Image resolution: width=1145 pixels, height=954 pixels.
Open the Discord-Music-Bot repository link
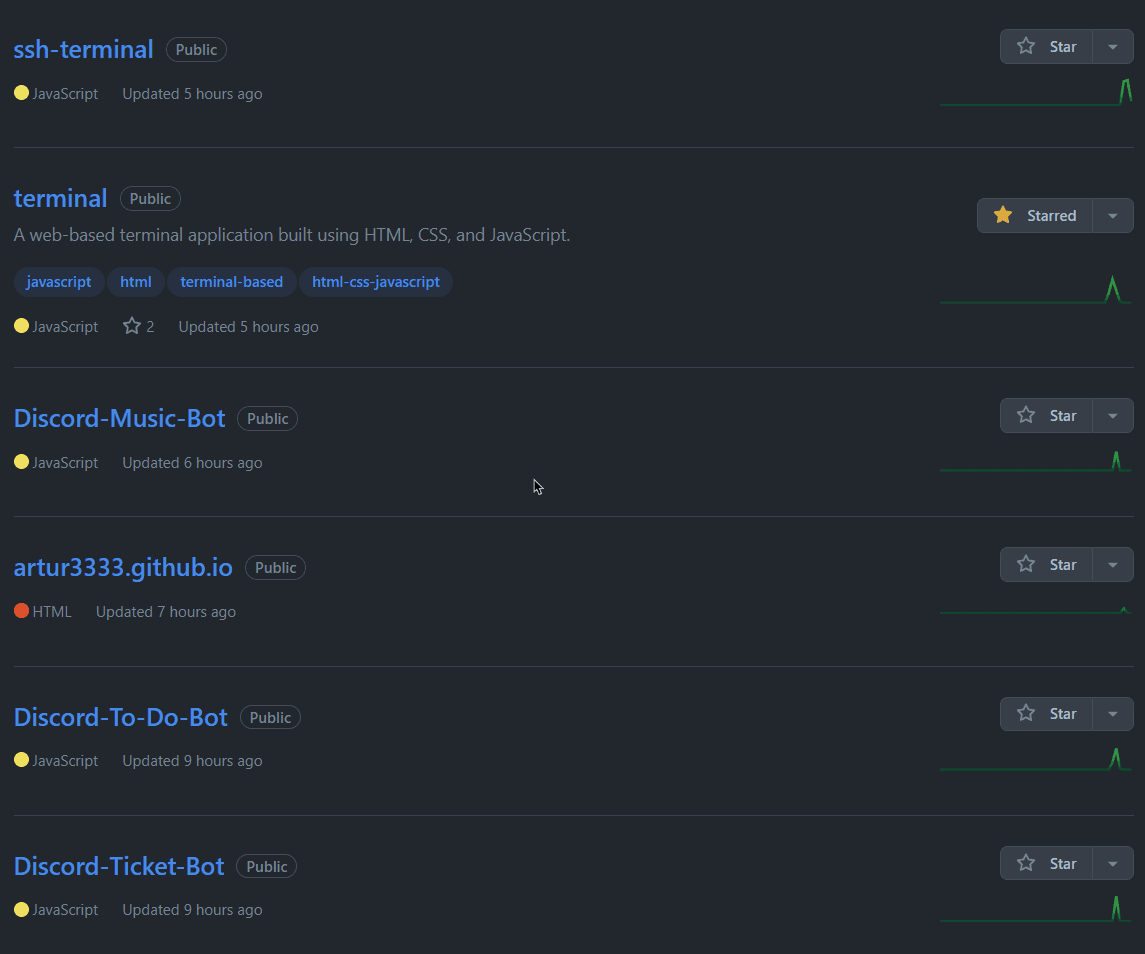(120, 418)
